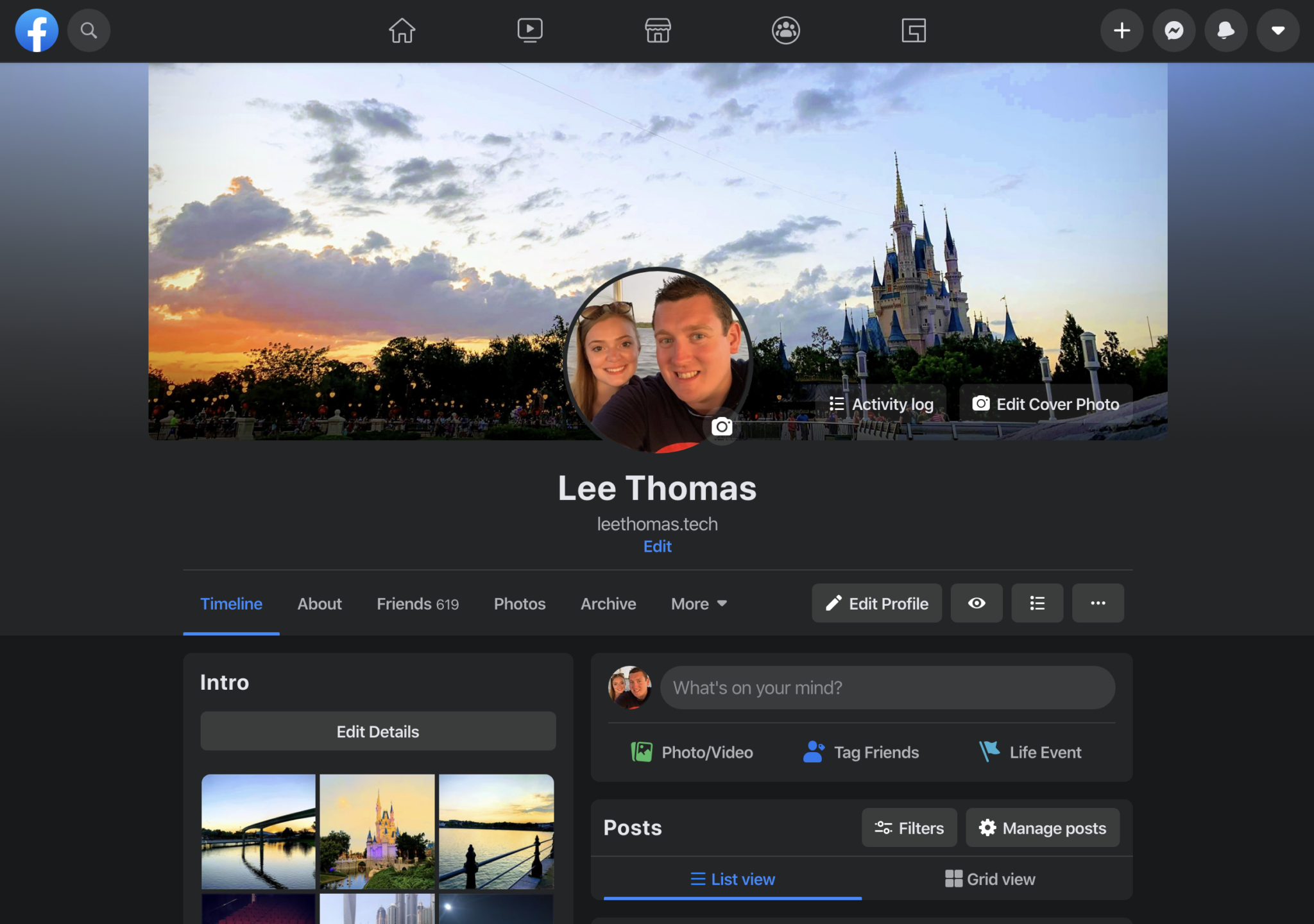This screenshot has height=924, width=1314.
Task: Open the notifications bell
Action: 1225,30
